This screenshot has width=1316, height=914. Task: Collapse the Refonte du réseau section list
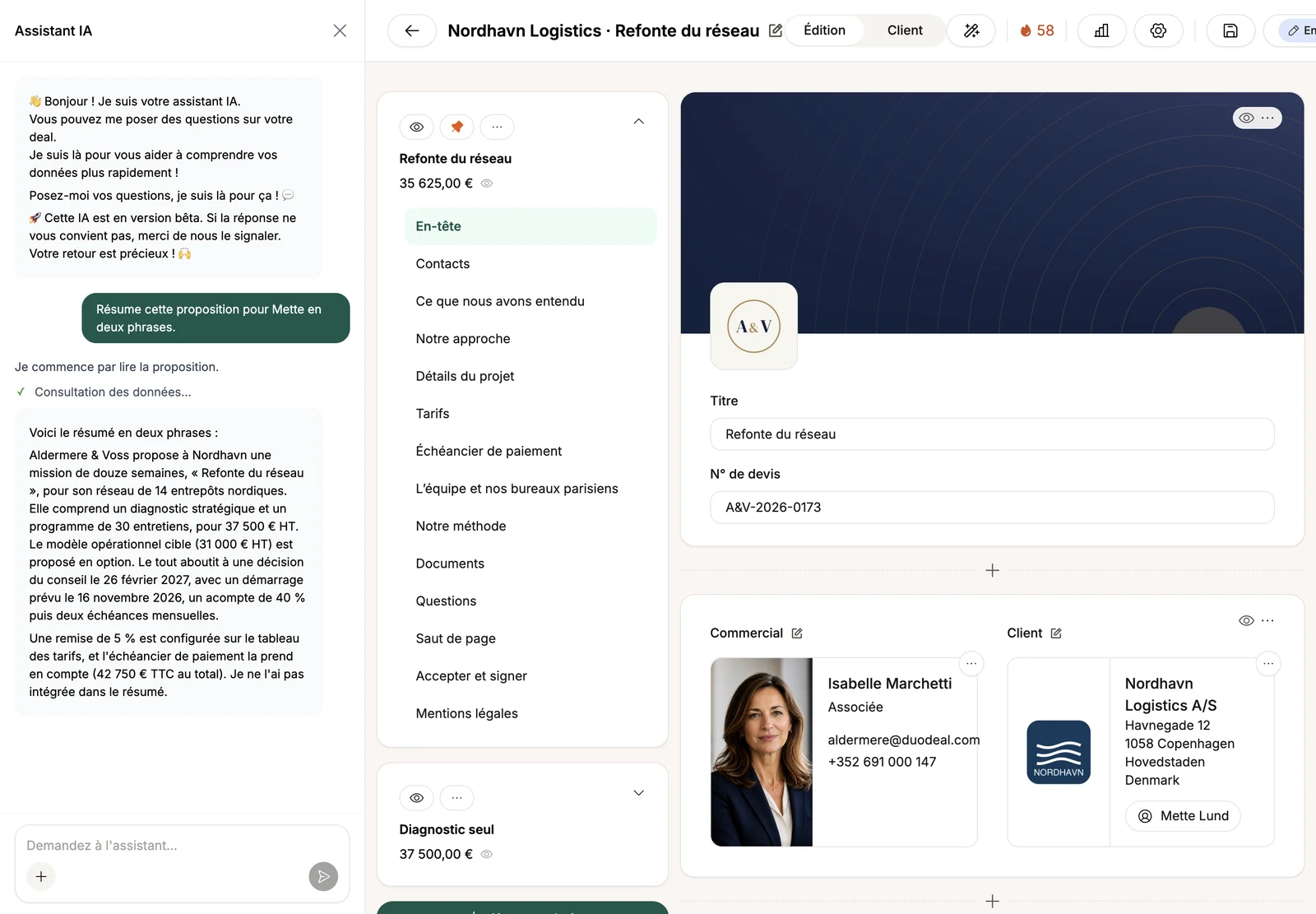pyautogui.click(x=638, y=122)
